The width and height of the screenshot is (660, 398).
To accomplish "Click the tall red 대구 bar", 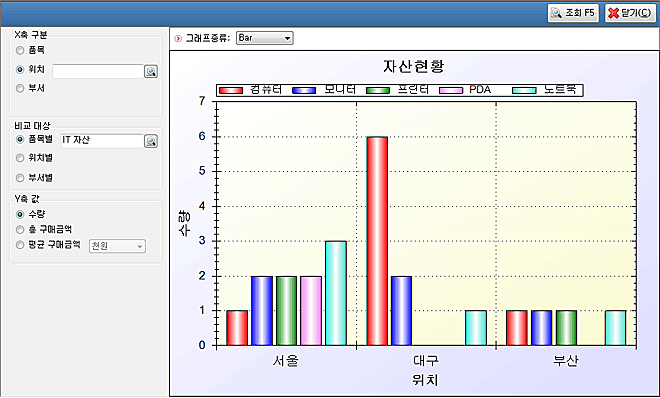I will point(377,241).
